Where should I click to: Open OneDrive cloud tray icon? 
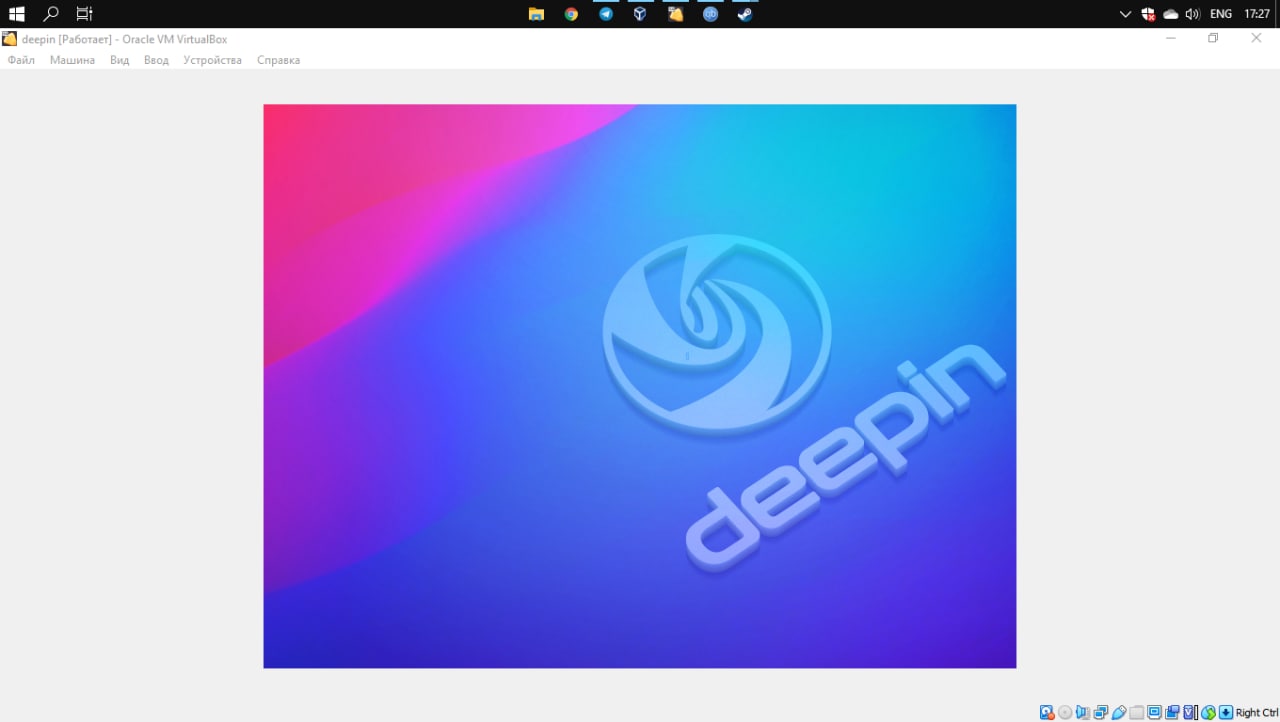point(1170,14)
